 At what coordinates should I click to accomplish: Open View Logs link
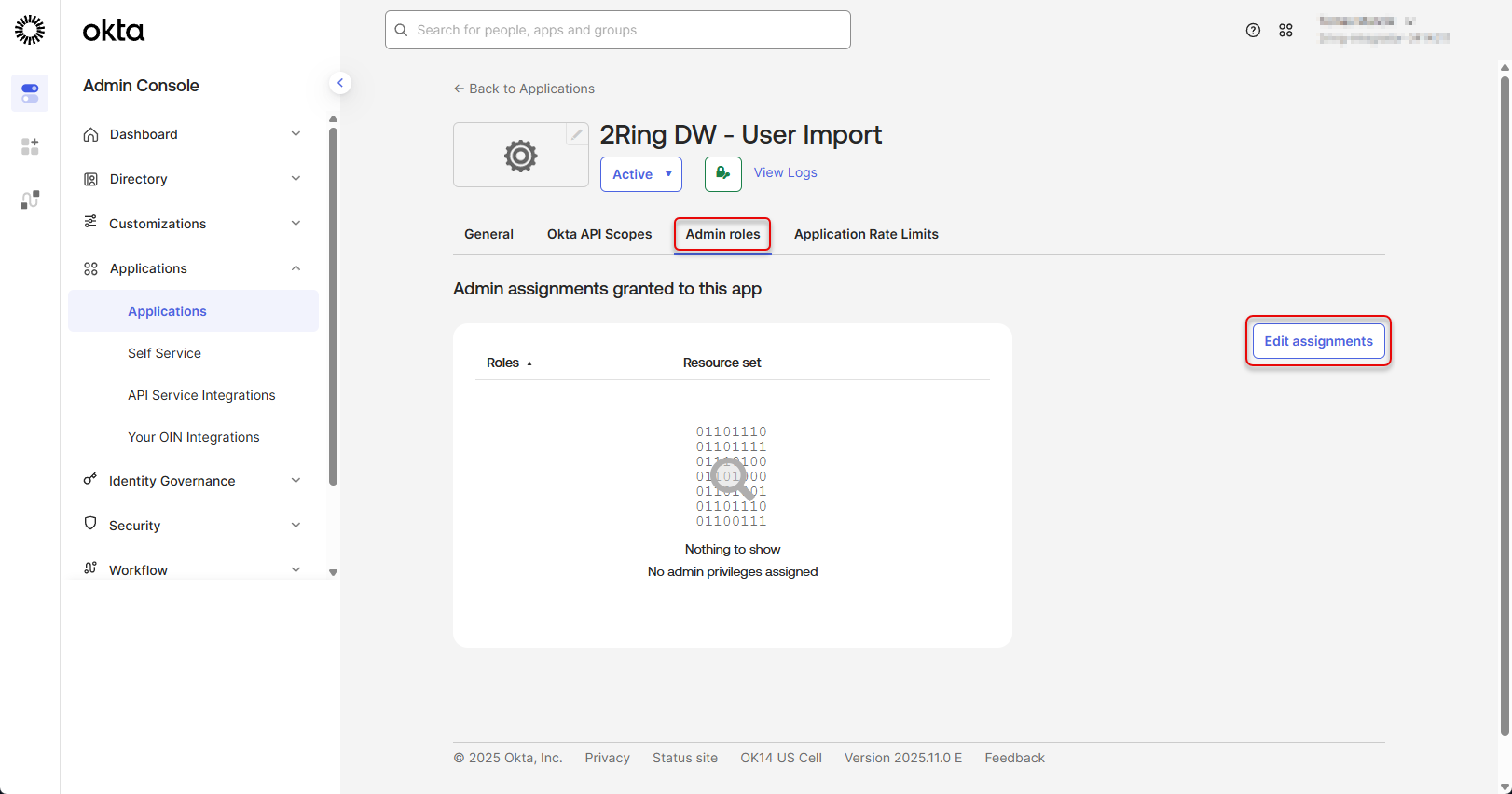coord(785,172)
